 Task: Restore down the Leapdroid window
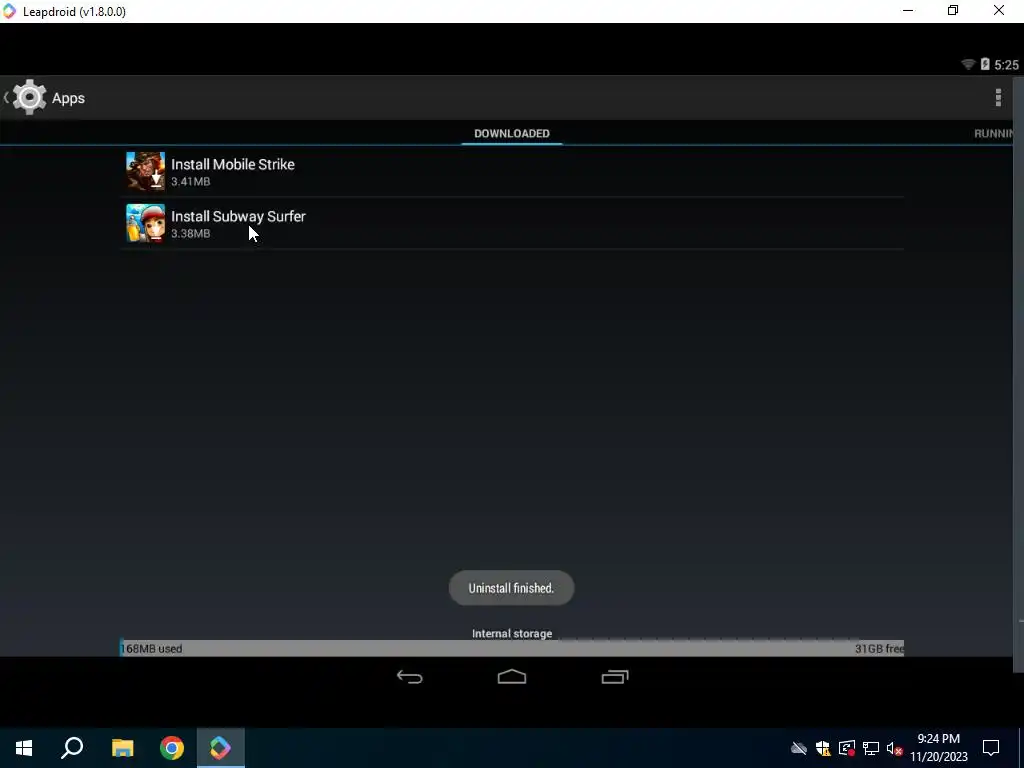click(x=953, y=11)
